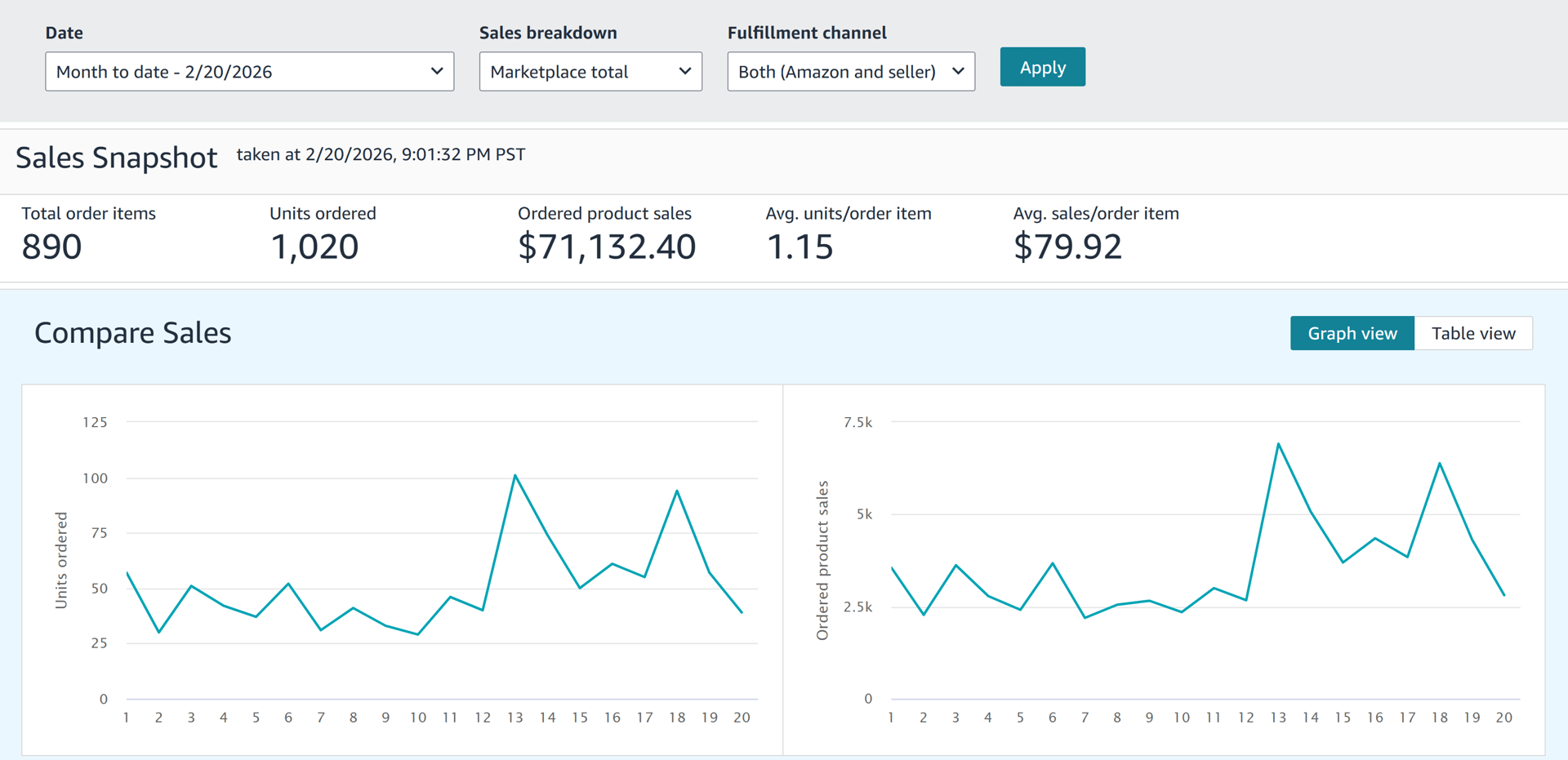The height and width of the screenshot is (760, 1568).
Task: Click the day 18 peak on Ordered product sales chart
Action: pyautogui.click(x=1439, y=464)
